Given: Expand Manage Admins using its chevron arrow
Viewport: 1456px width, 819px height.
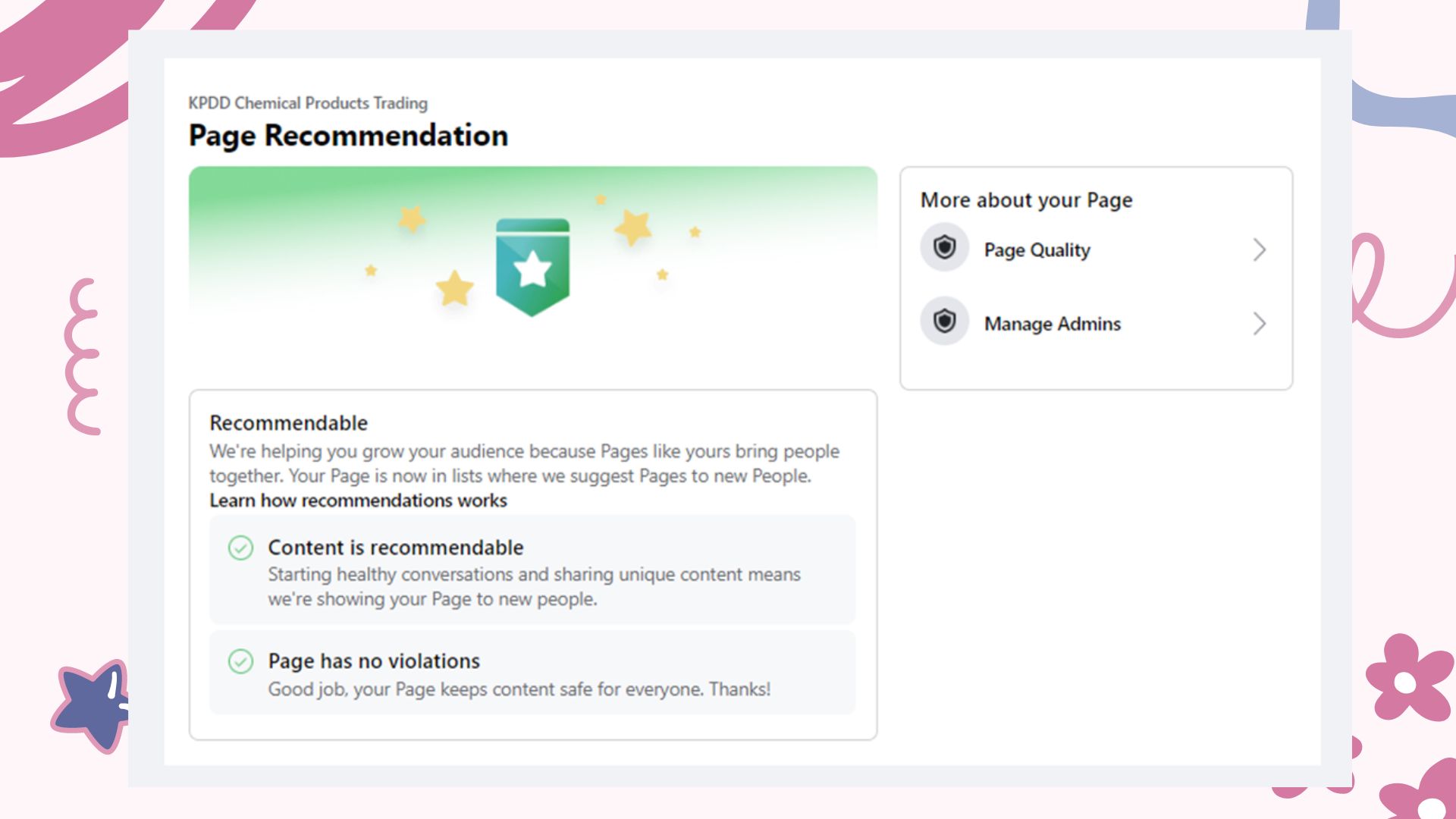Looking at the screenshot, I should [1259, 324].
